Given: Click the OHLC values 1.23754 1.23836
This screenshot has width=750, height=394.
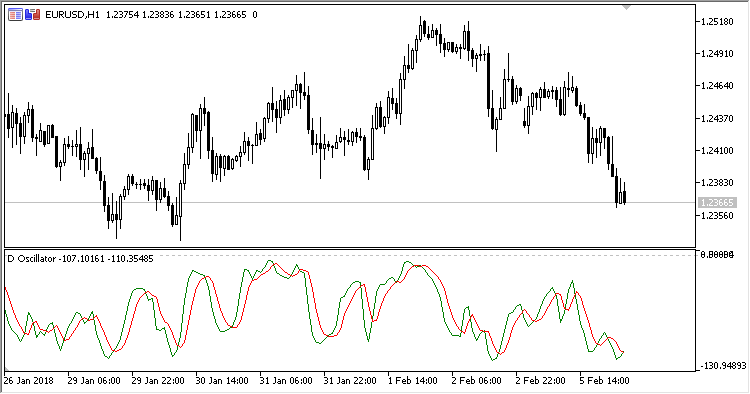Looking at the screenshot, I should pos(140,15).
